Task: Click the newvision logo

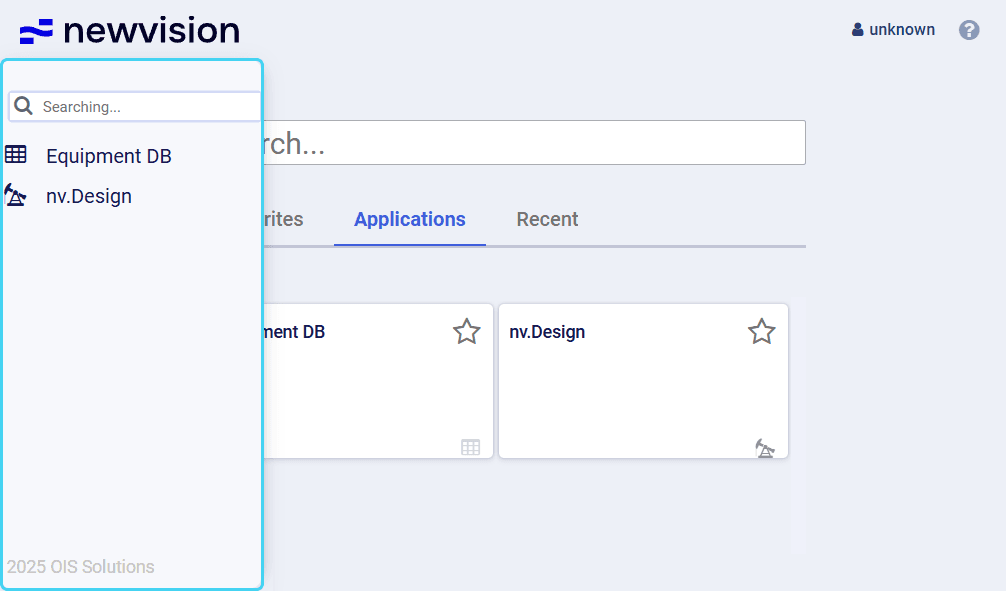Action: click(x=130, y=31)
